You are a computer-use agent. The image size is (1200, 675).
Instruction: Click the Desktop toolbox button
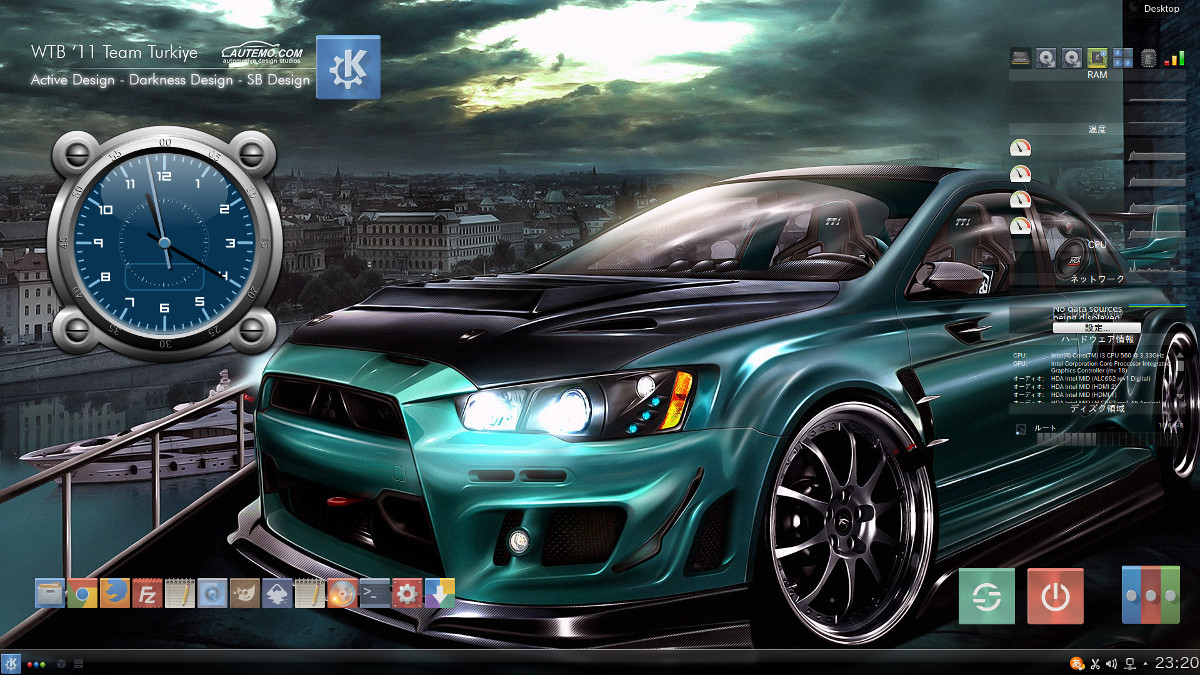(x=1161, y=8)
